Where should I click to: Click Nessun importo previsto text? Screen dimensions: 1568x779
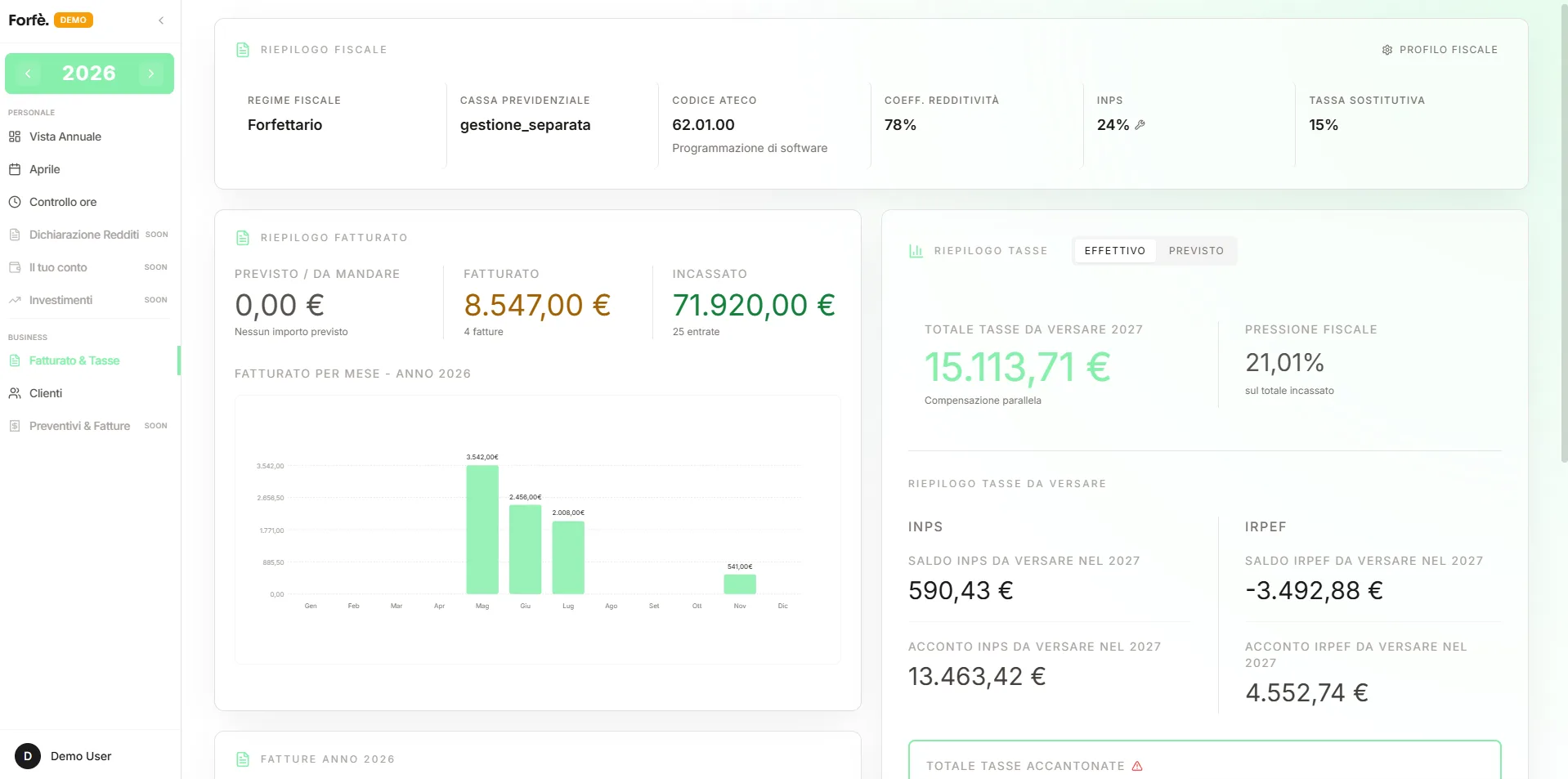[291, 332]
